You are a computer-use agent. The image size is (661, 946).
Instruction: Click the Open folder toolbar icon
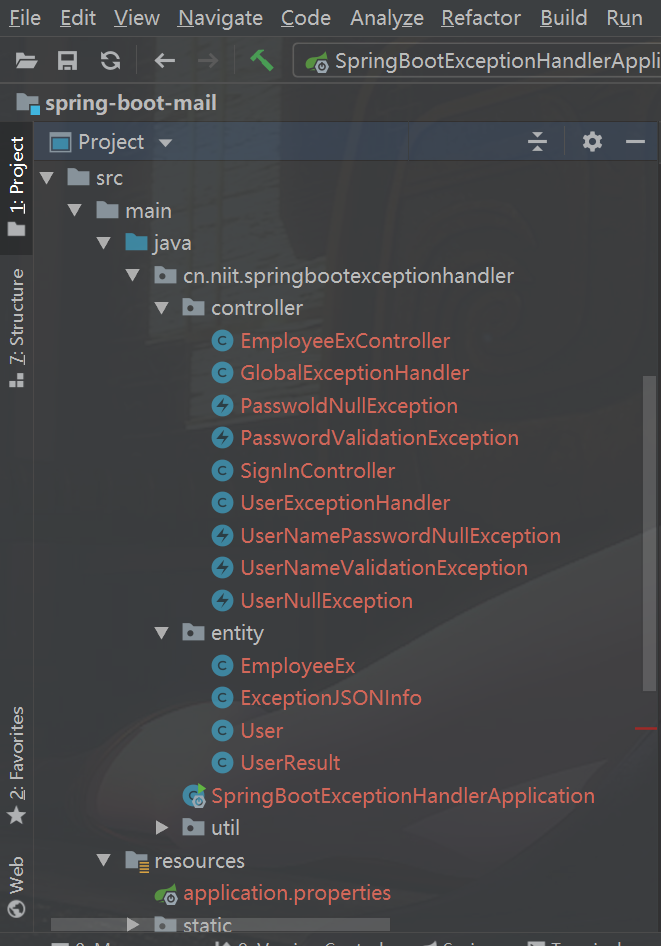coord(26,61)
